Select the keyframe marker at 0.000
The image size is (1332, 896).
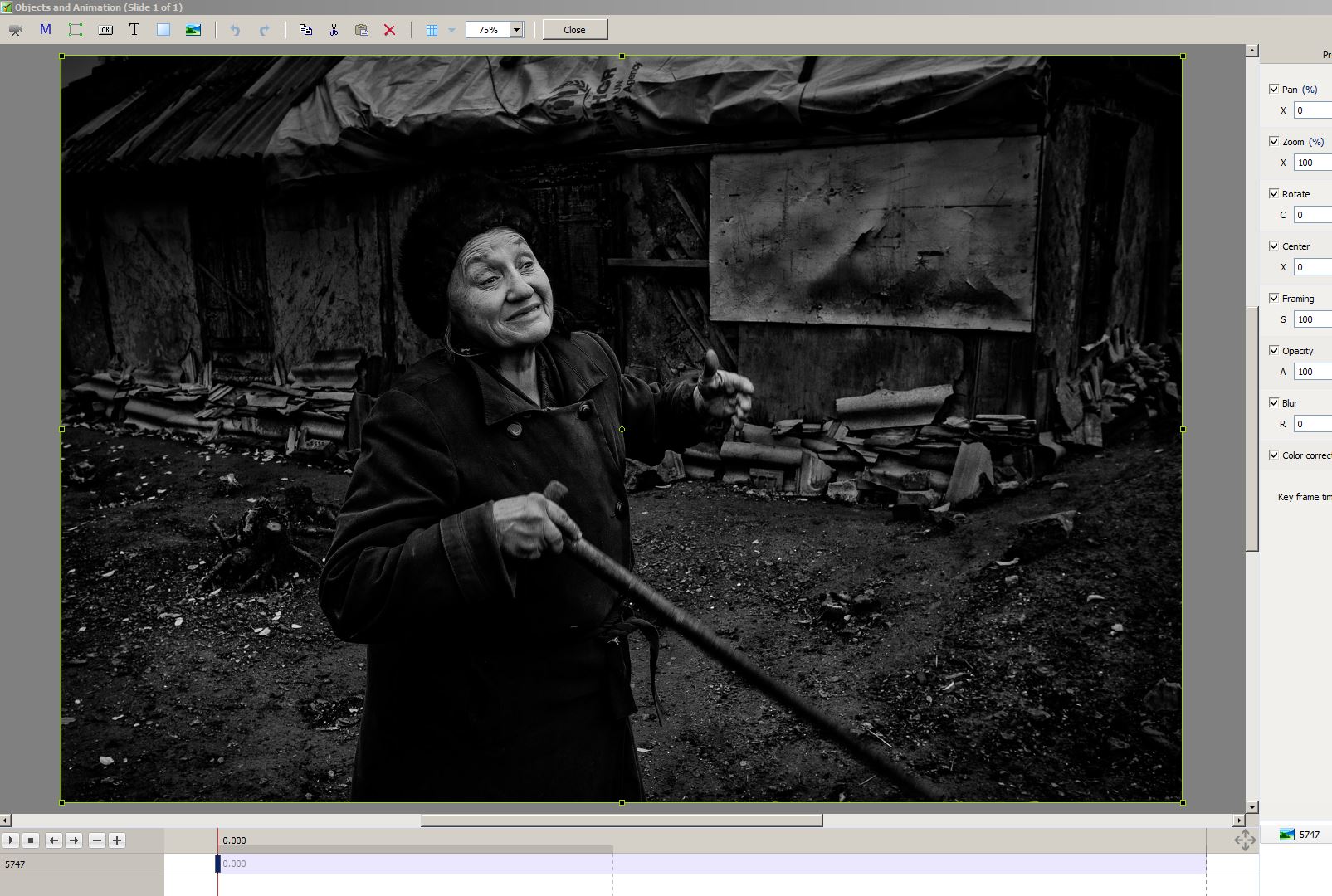click(218, 864)
